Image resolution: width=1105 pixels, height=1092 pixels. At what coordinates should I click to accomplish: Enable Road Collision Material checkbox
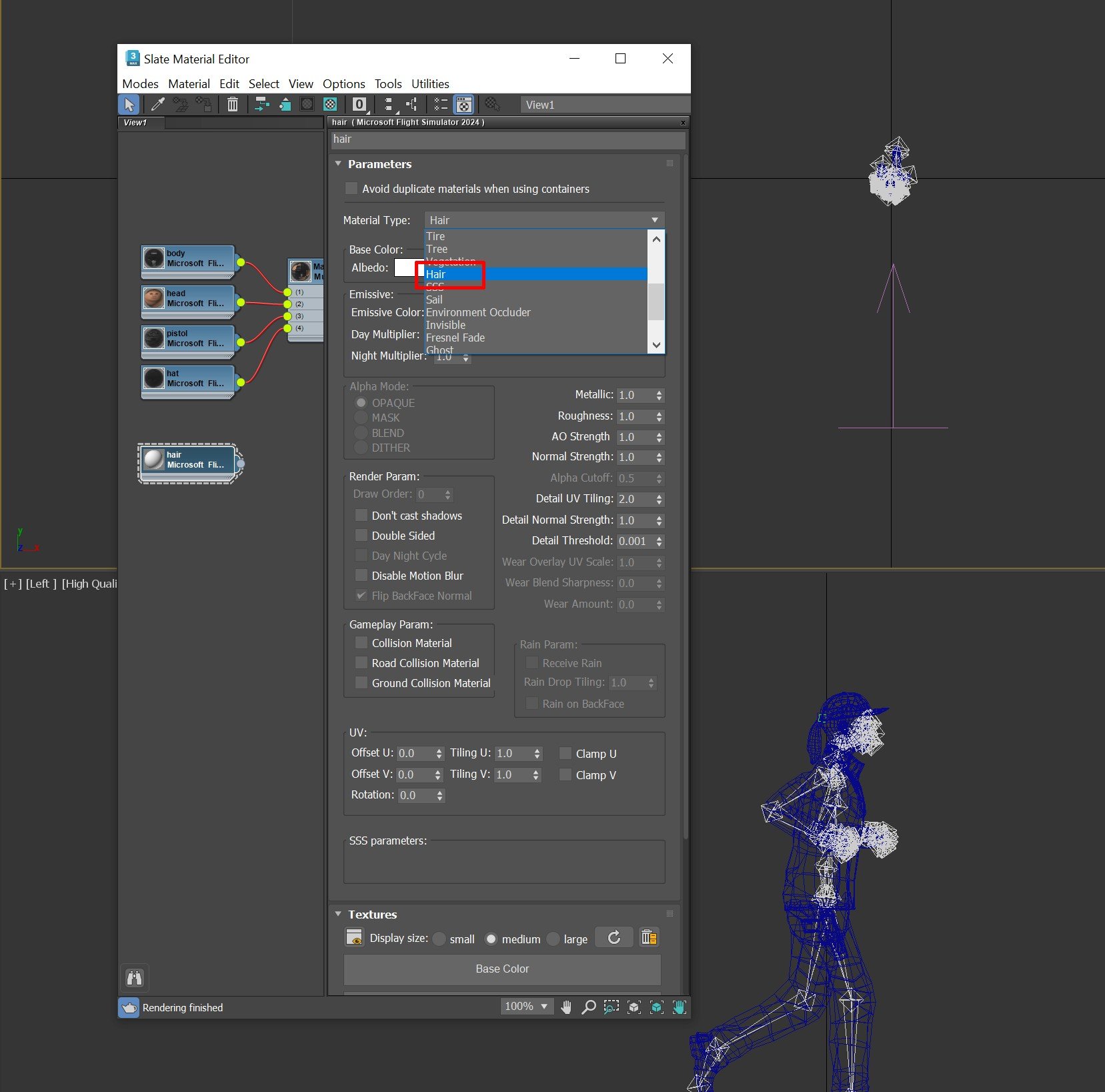(361, 663)
